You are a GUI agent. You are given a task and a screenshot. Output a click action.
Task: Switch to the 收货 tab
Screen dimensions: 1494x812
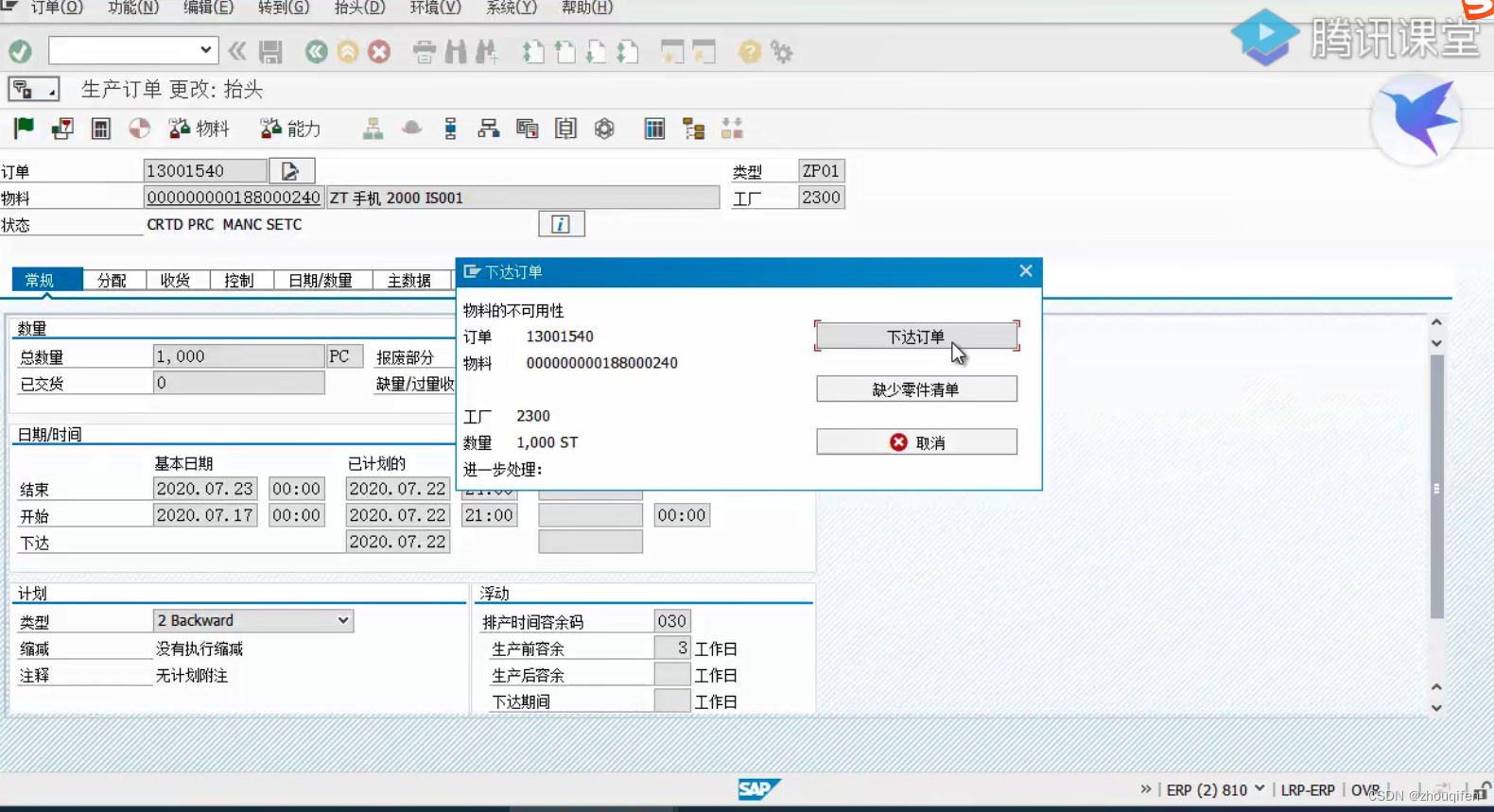pos(176,280)
